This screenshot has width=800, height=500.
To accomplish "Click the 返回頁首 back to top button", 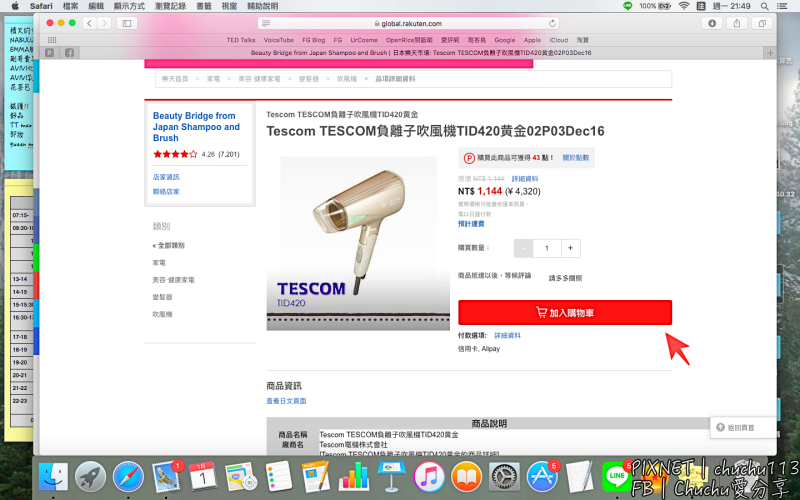I will [x=735, y=428].
